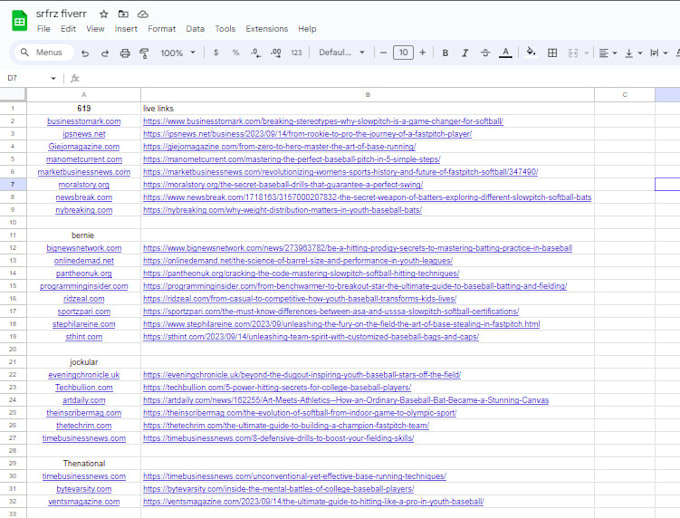Select the 'live links' cell
The height and width of the screenshot is (518, 680).
367,108
